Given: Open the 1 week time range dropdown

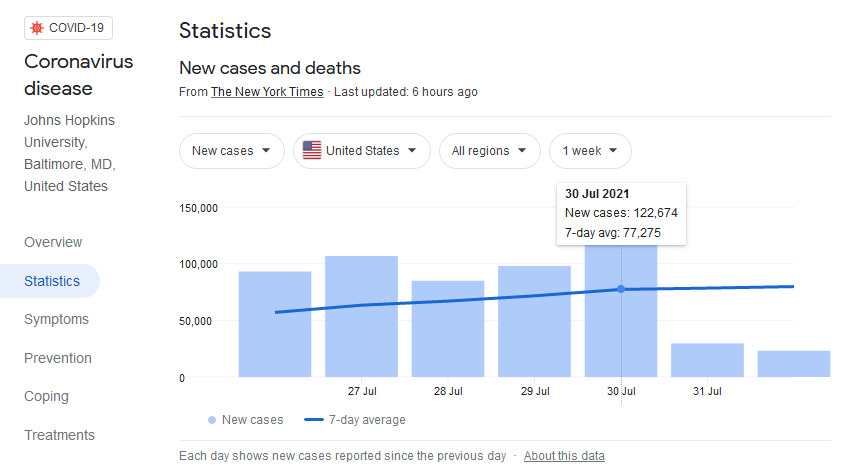Looking at the screenshot, I should point(590,151).
